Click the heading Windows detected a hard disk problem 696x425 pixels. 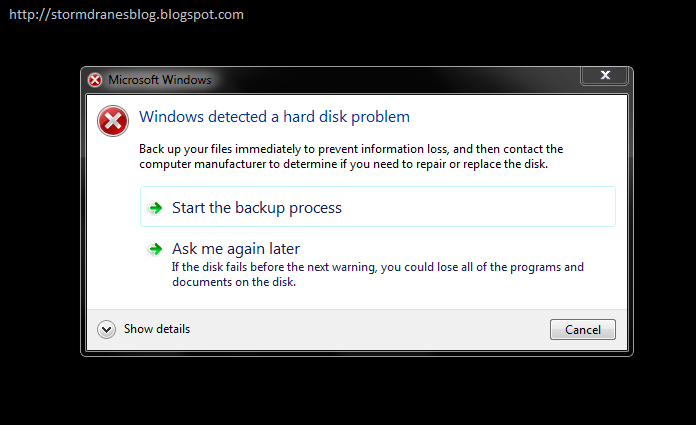coord(274,117)
